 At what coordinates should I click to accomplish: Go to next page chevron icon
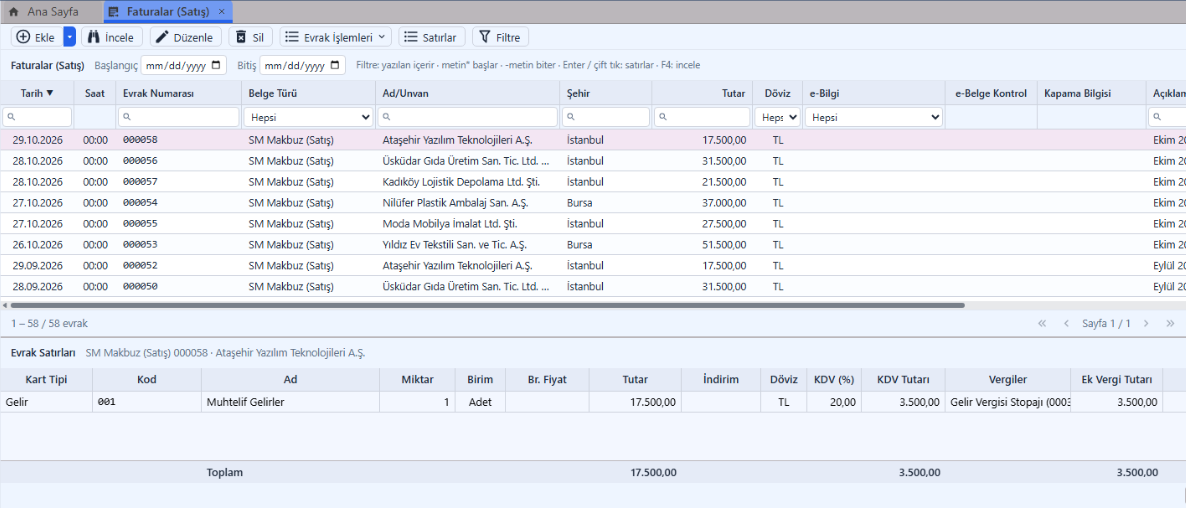pyautogui.click(x=1146, y=324)
